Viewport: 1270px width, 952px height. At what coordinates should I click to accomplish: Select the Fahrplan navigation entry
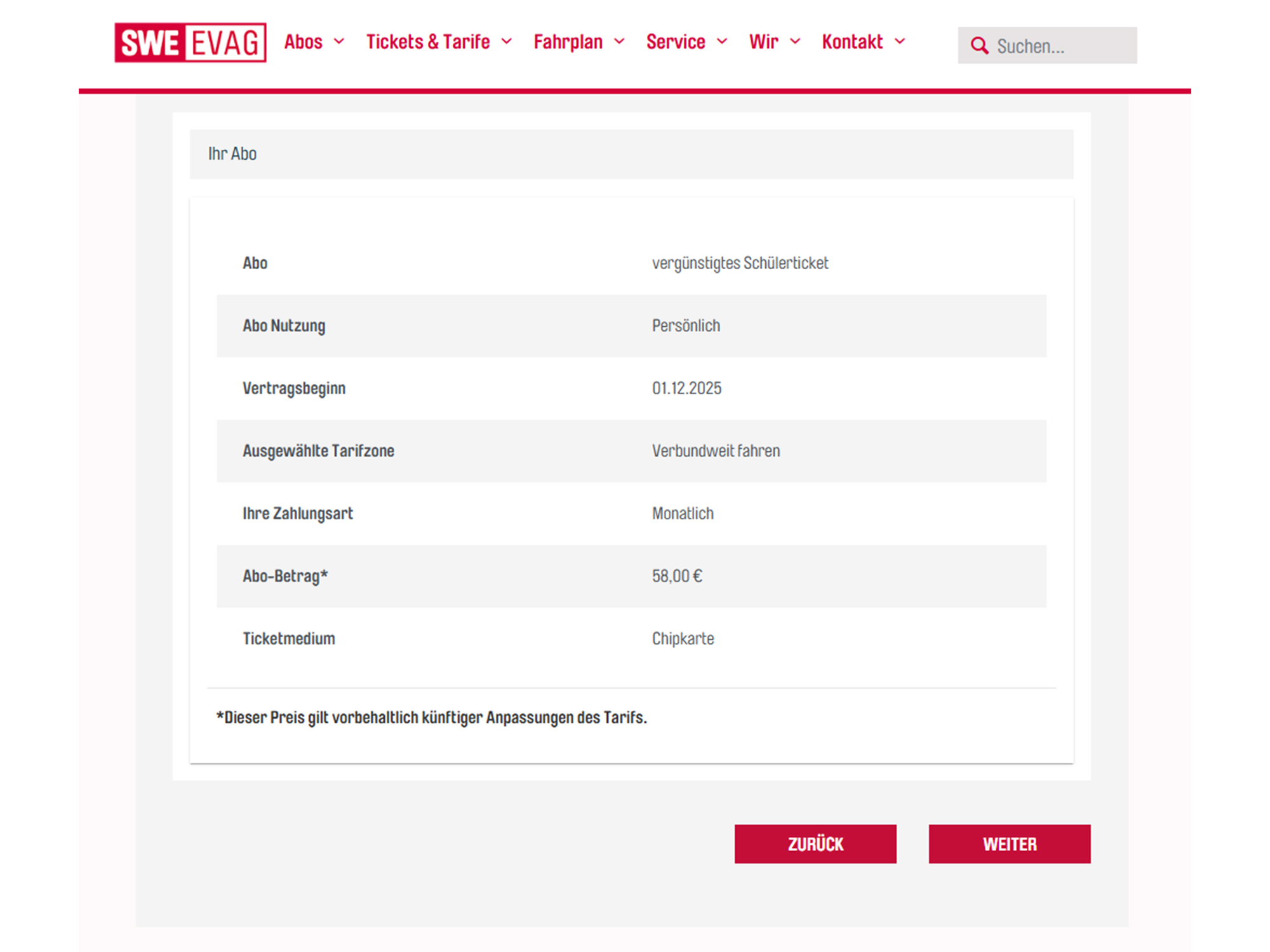pos(568,42)
